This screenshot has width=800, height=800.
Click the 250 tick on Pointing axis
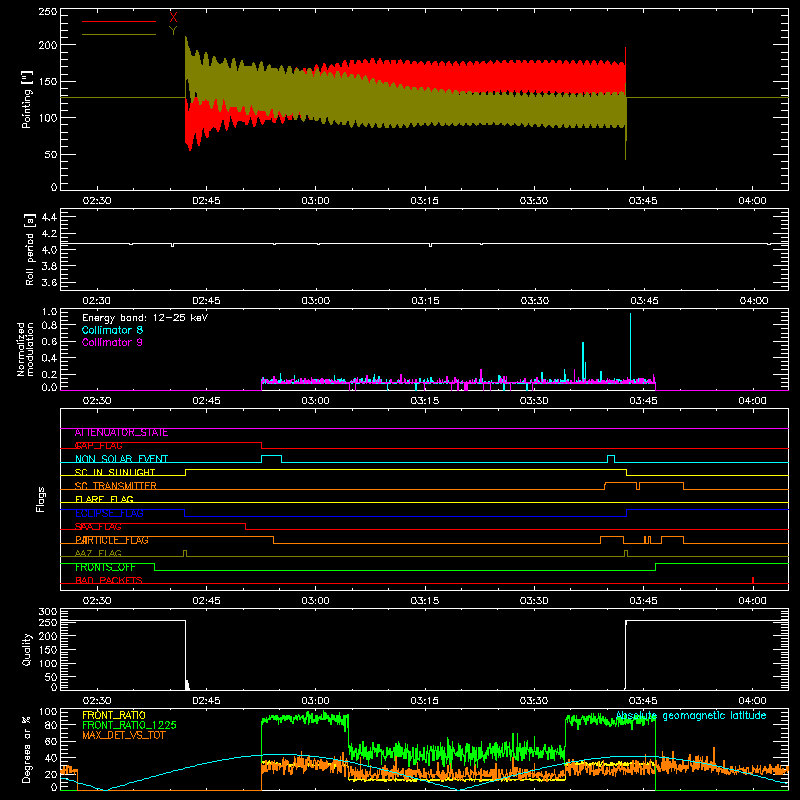point(48,12)
